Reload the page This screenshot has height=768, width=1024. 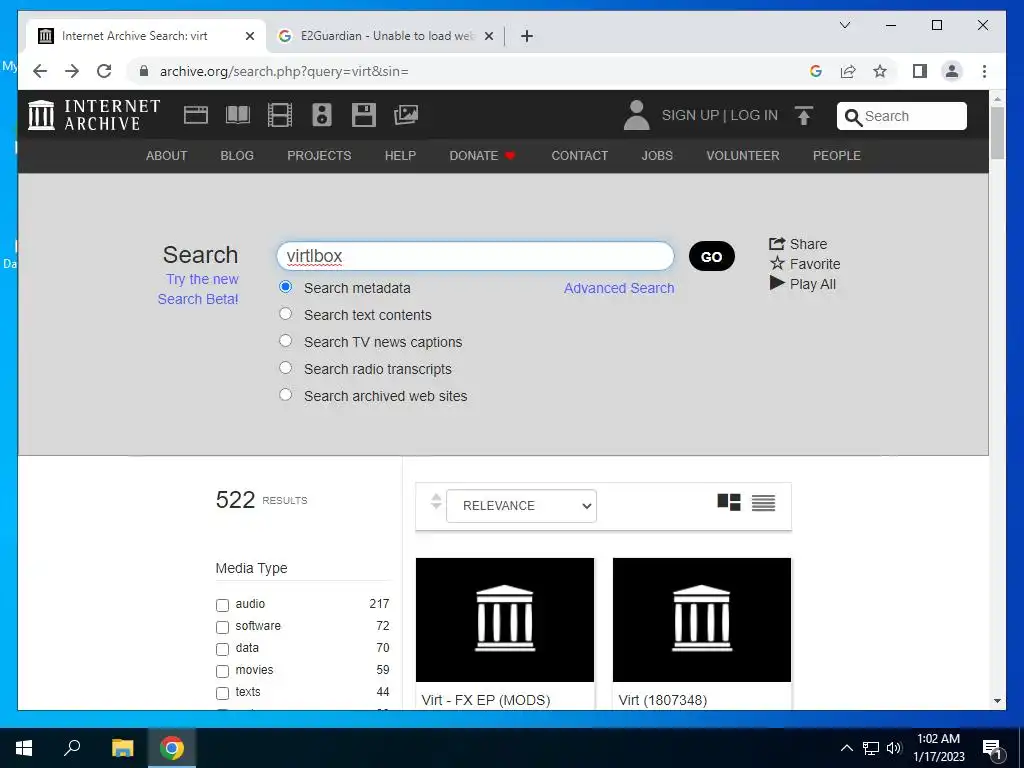[x=104, y=71]
